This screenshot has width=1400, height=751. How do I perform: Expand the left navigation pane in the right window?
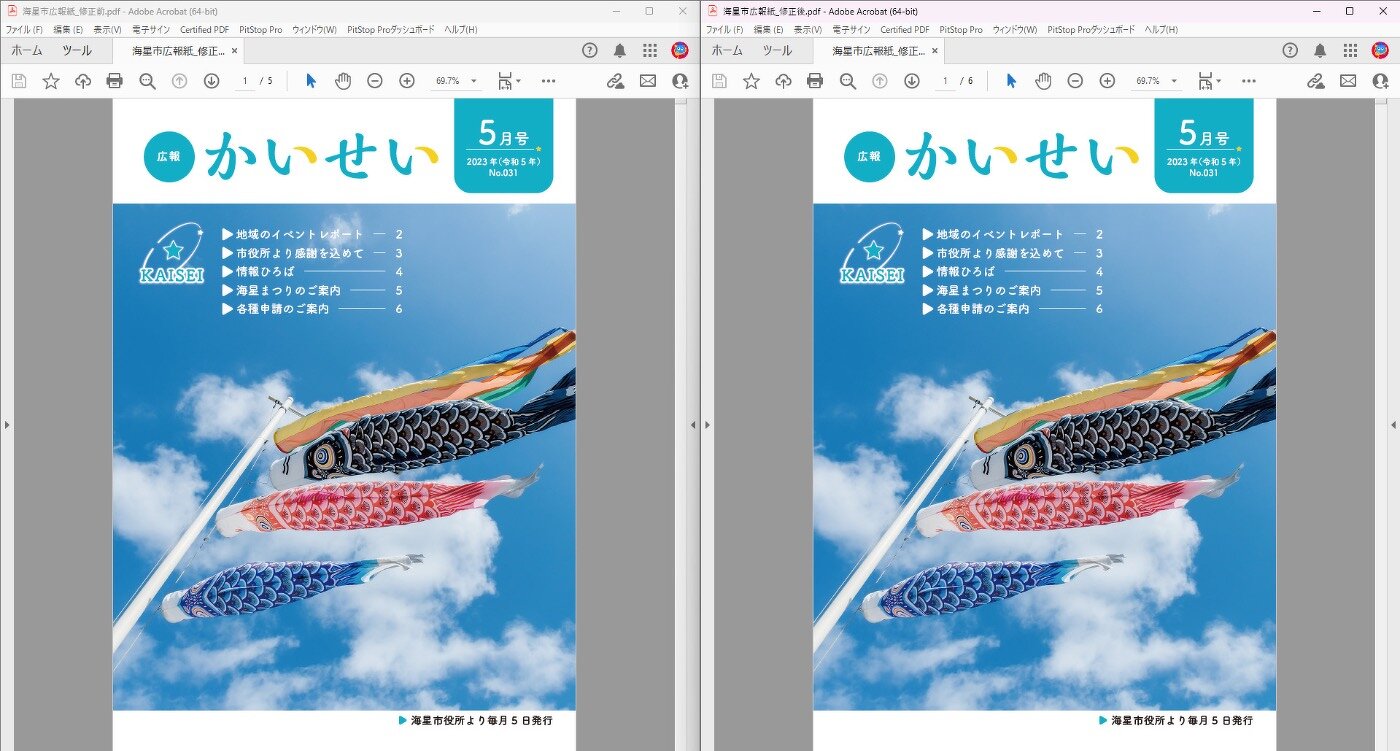tap(707, 425)
